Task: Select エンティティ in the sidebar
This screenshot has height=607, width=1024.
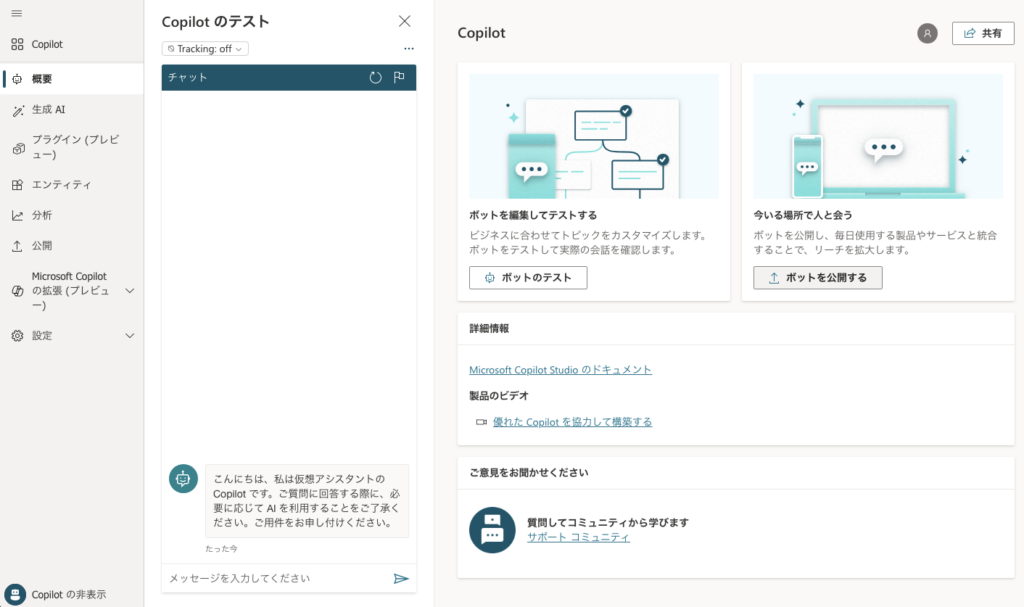Action: (x=61, y=185)
